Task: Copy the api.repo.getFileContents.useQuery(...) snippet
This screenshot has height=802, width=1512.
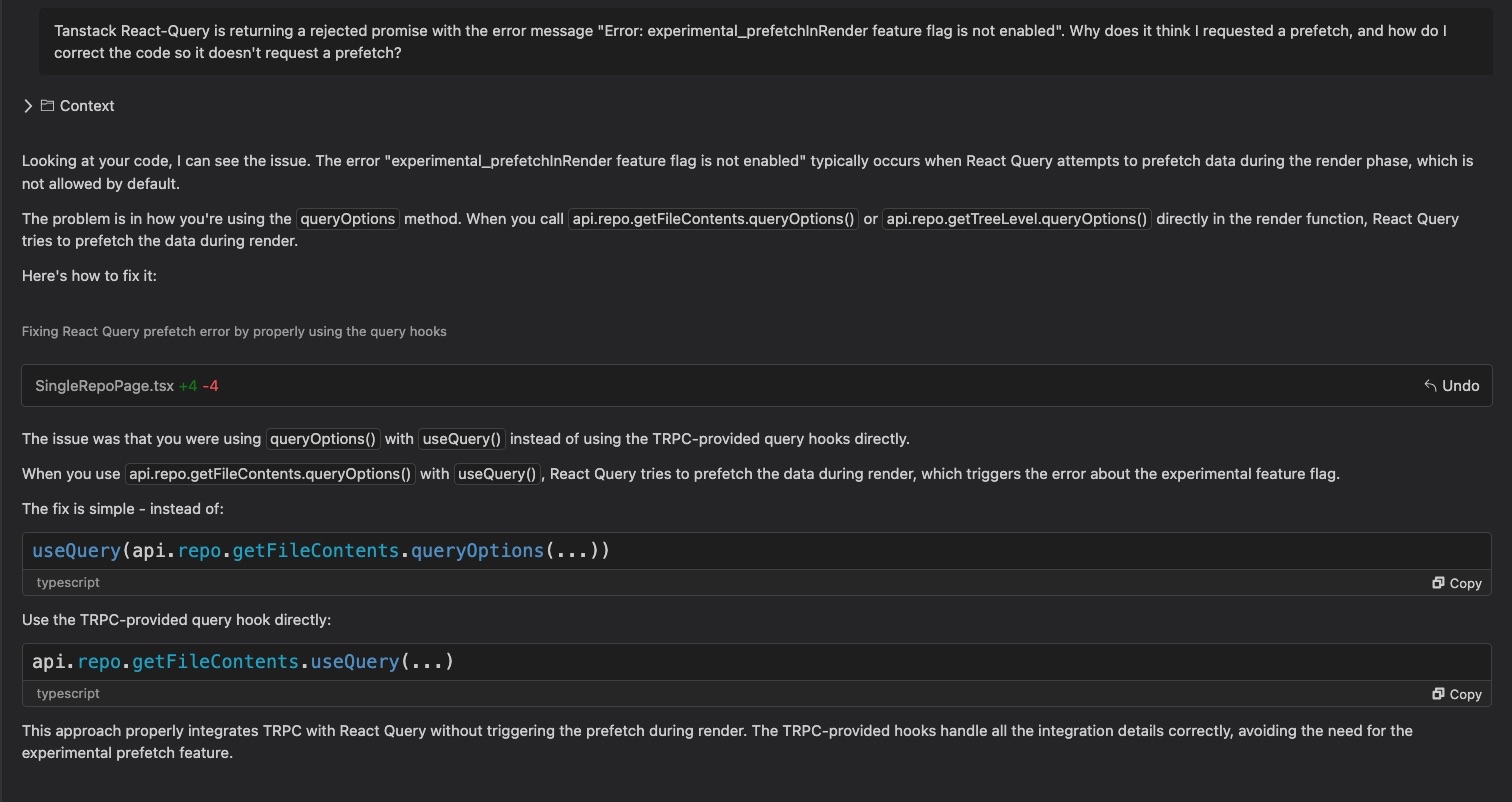Action: [x=1456, y=694]
